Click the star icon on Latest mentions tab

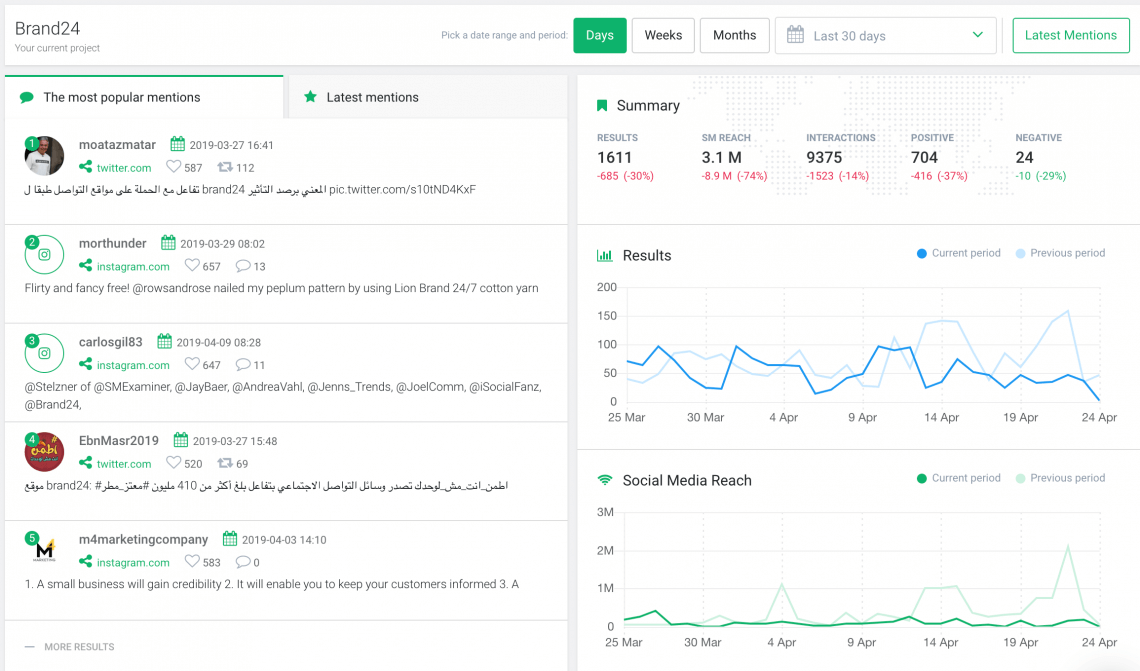click(310, 97)
